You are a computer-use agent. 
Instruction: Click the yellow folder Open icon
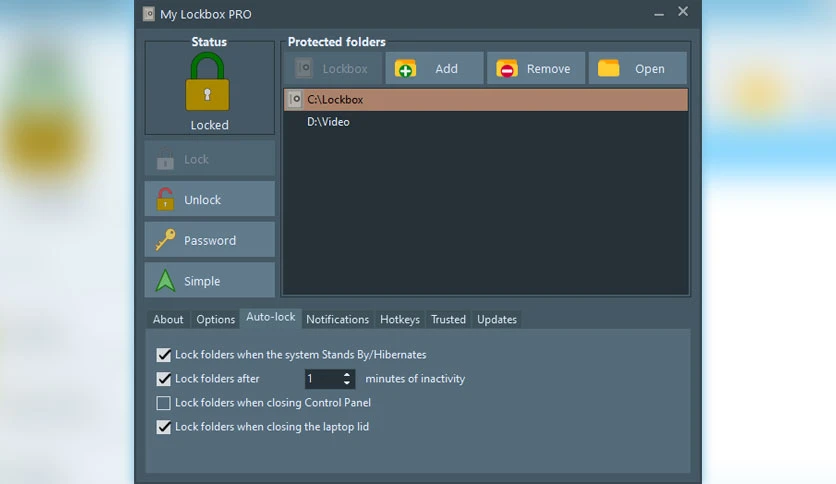click(x=608, y=68)
